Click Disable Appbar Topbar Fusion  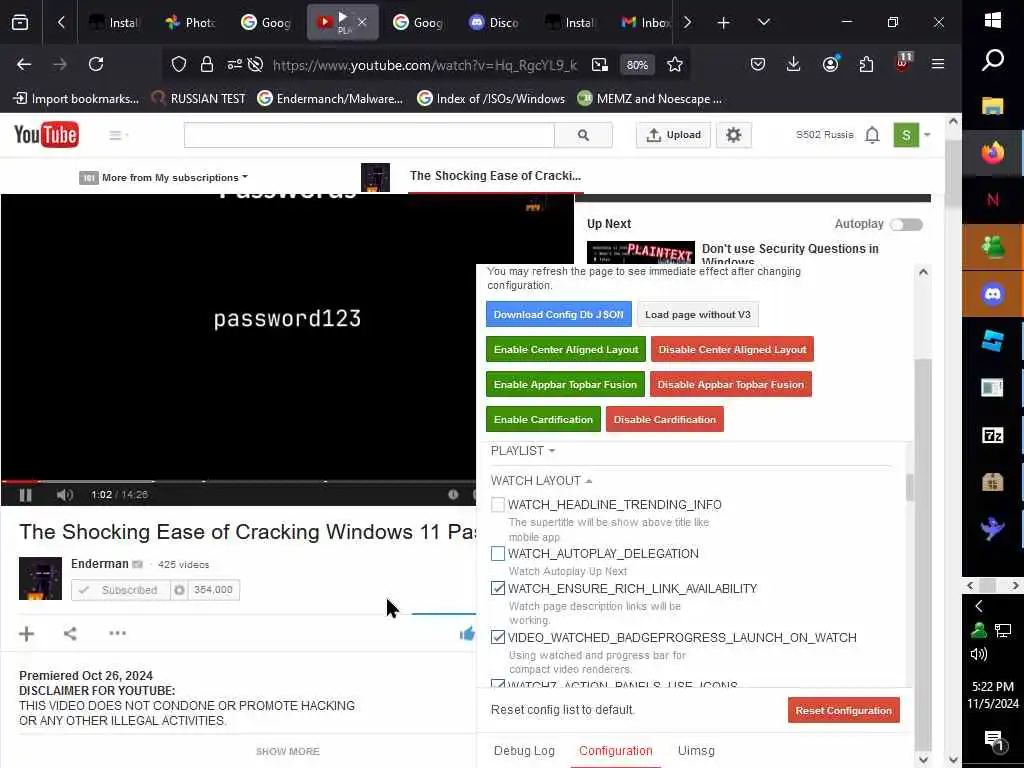pos(731,385)
